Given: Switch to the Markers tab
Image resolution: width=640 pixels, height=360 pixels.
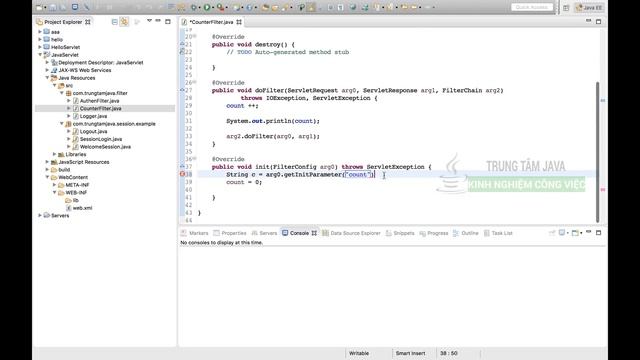Looking at the screenshot, I should 195,233.
